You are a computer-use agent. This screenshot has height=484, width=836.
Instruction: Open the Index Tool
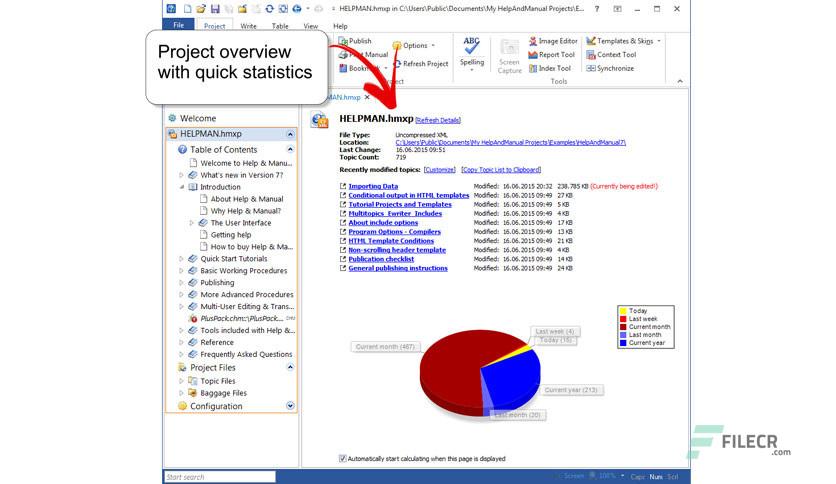(550, 68)
